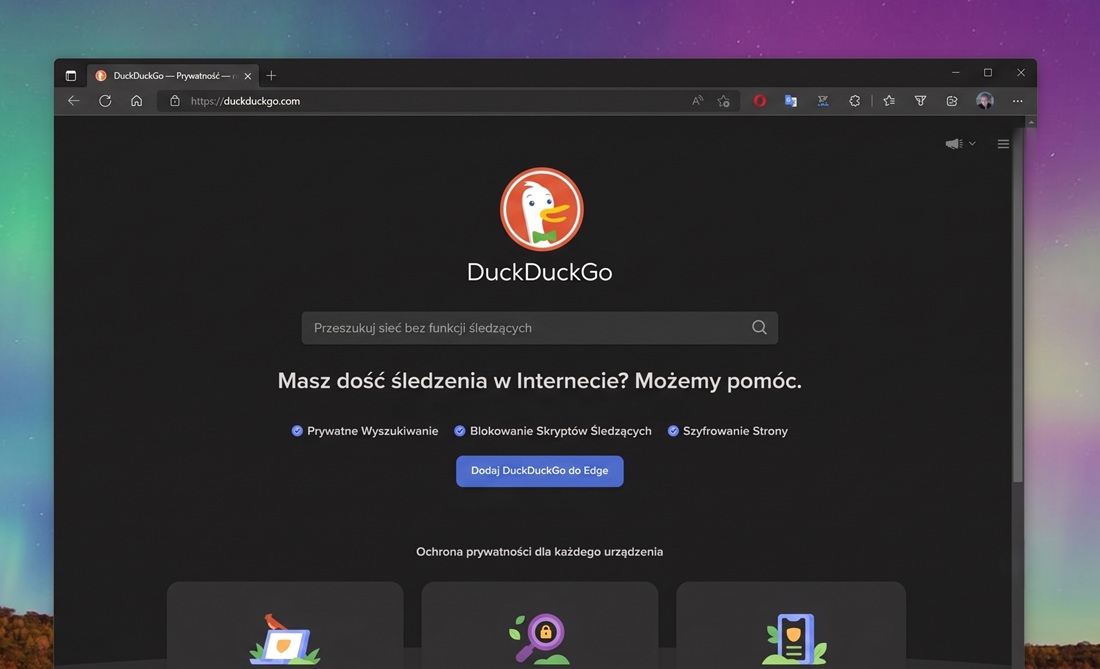Image resolution: width=1100 pixels, height=669 pixels.
Task: Focus the Przeszukuj sieć search field
Action: [539, 328]
